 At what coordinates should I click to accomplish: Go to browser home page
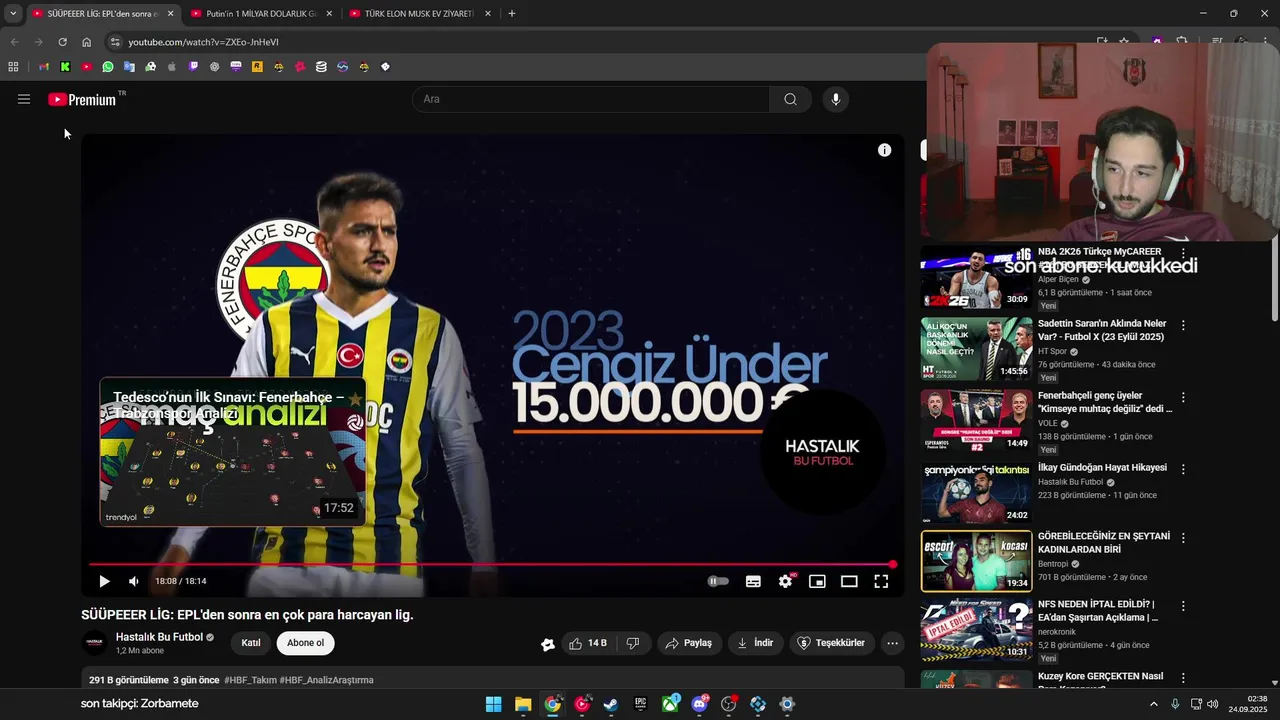[x=86, y=42]
